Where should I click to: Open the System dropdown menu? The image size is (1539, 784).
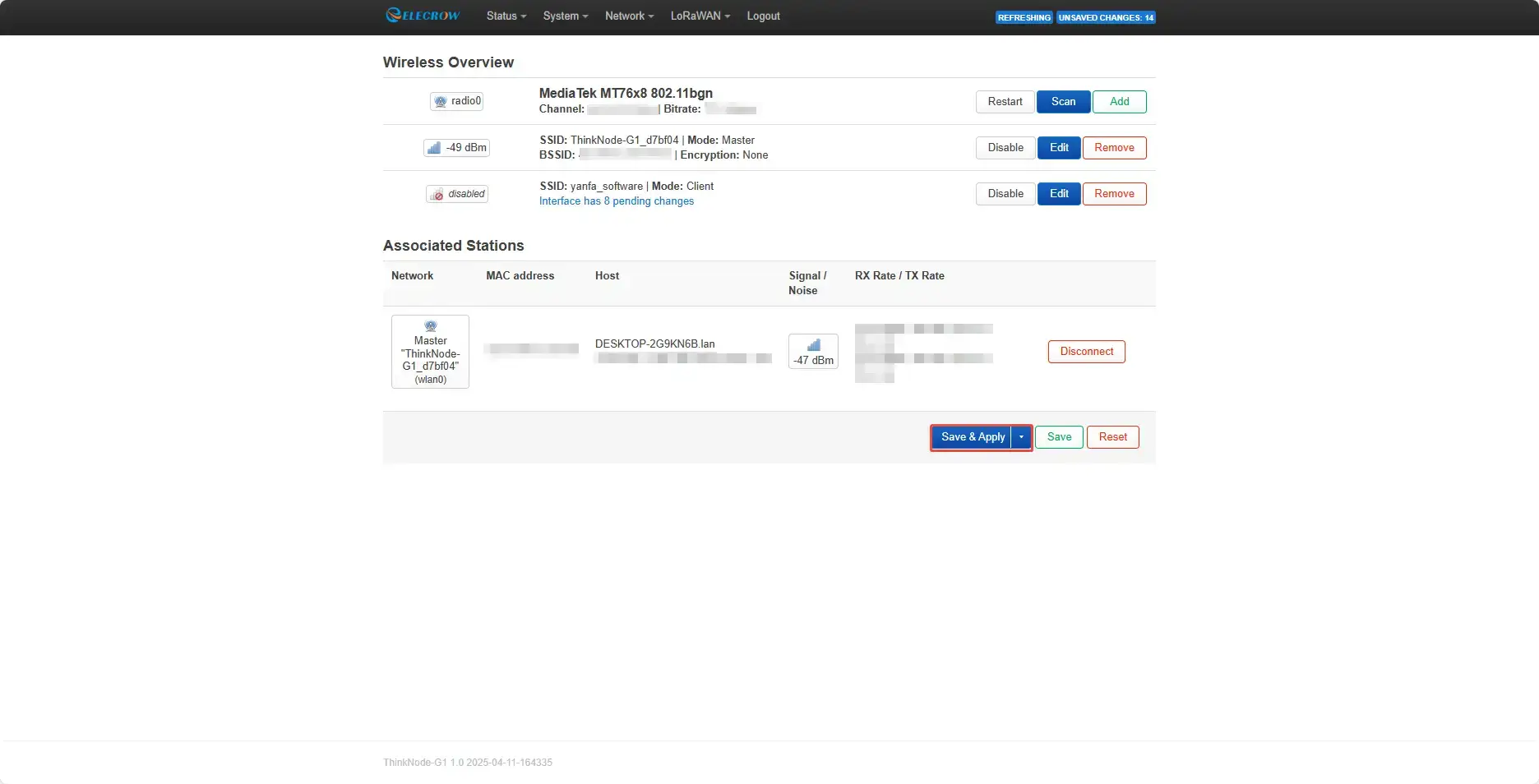pos(565,16)
